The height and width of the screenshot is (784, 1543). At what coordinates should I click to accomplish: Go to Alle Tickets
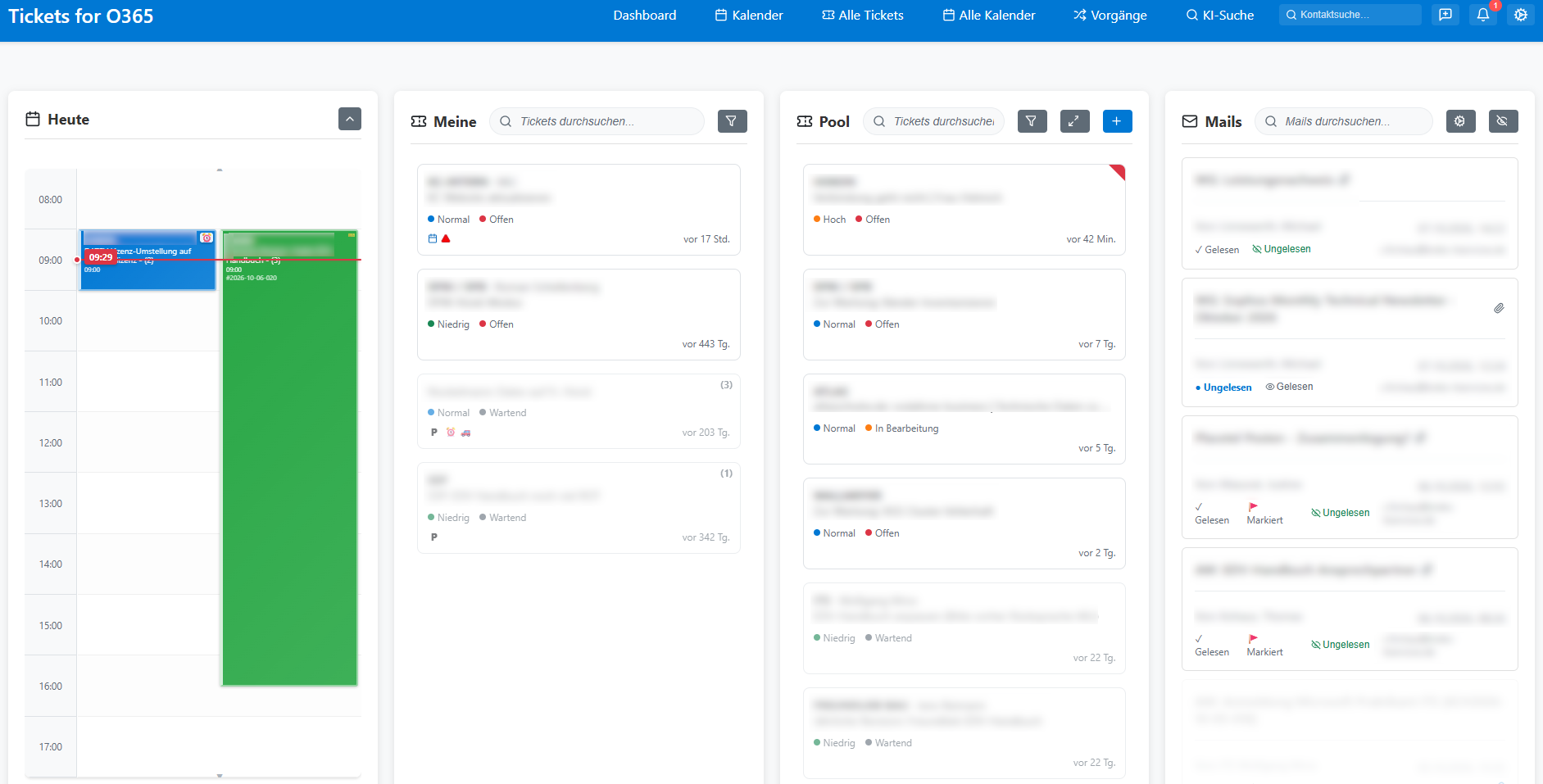[x=863, y=15]
